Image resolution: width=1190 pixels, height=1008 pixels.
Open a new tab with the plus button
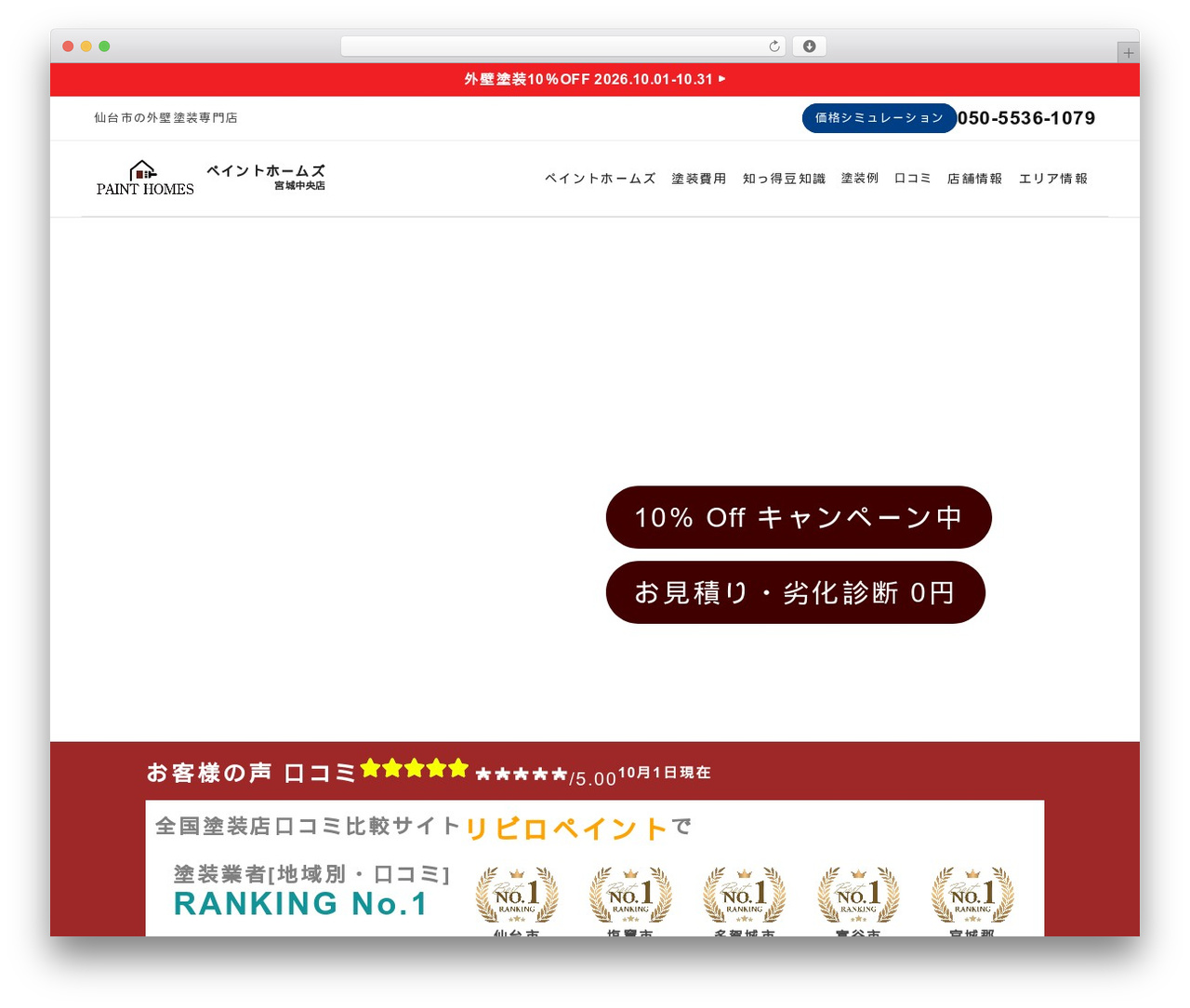tap(1128, 53)
